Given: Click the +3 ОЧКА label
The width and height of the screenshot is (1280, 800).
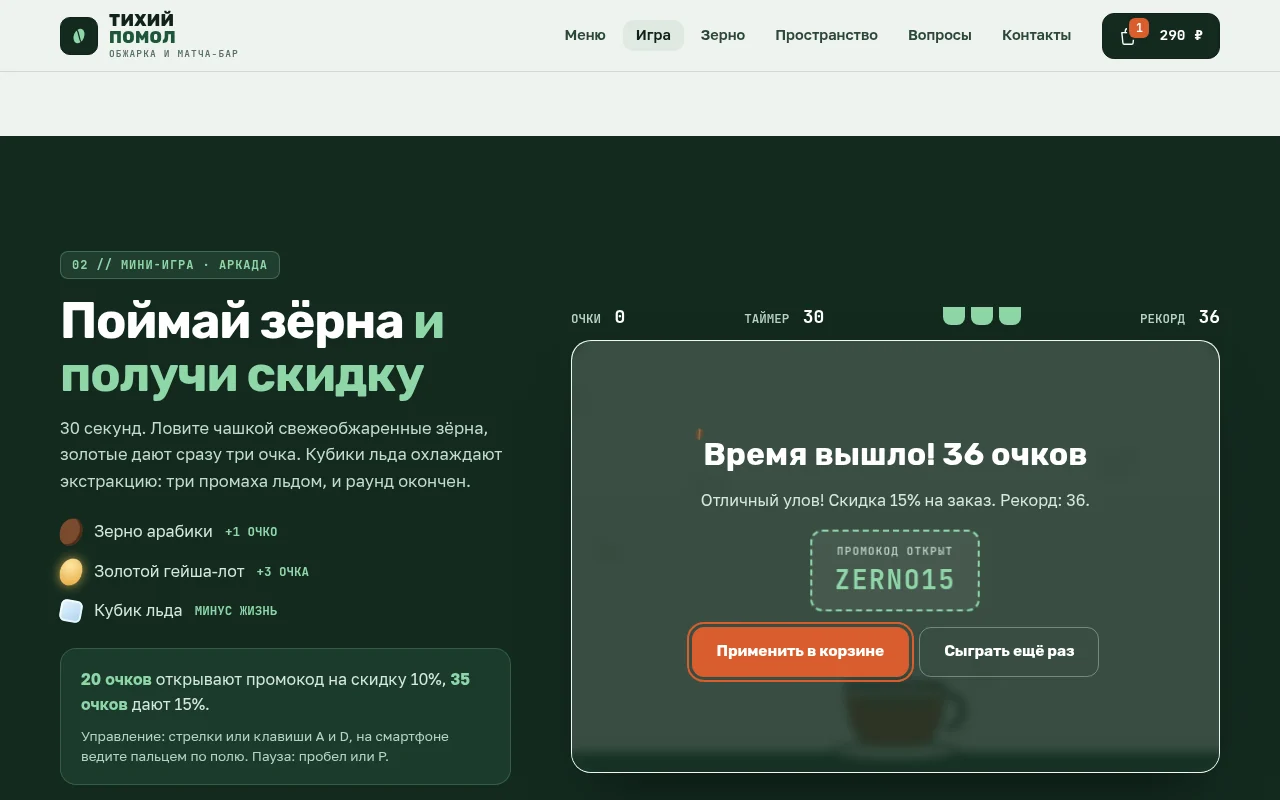Looking at the screenshot, I should [282, 572].
